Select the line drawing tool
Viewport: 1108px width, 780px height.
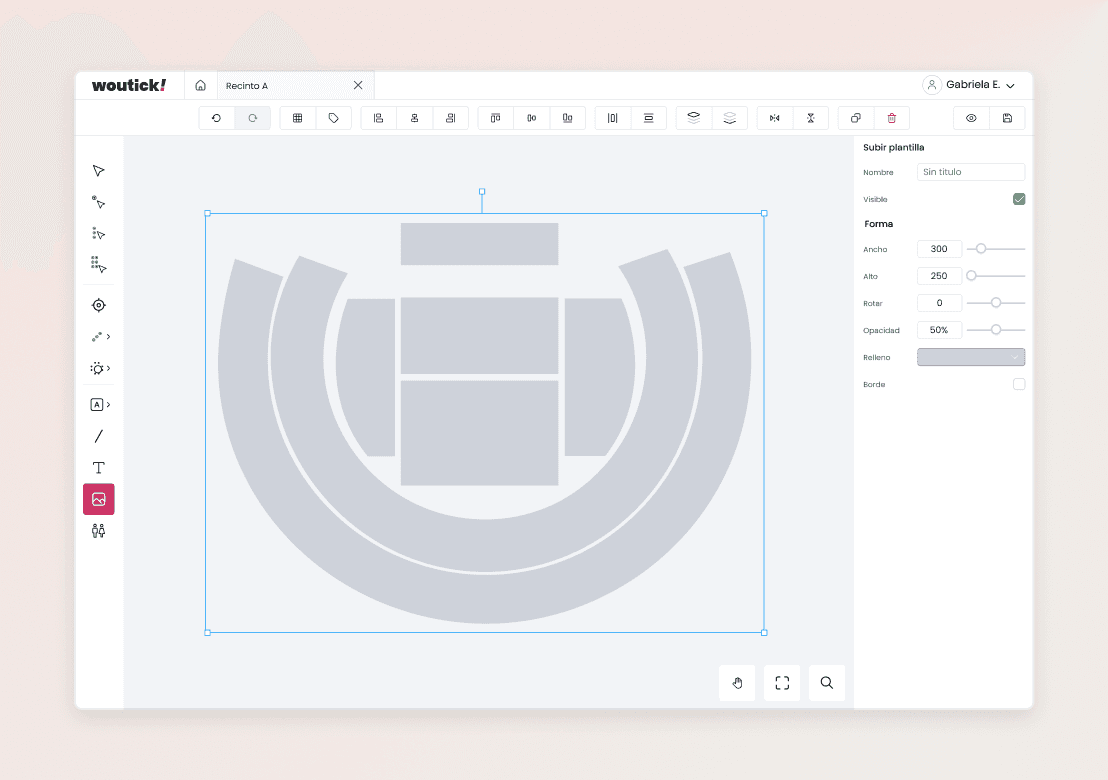click(x=98, y=437)
